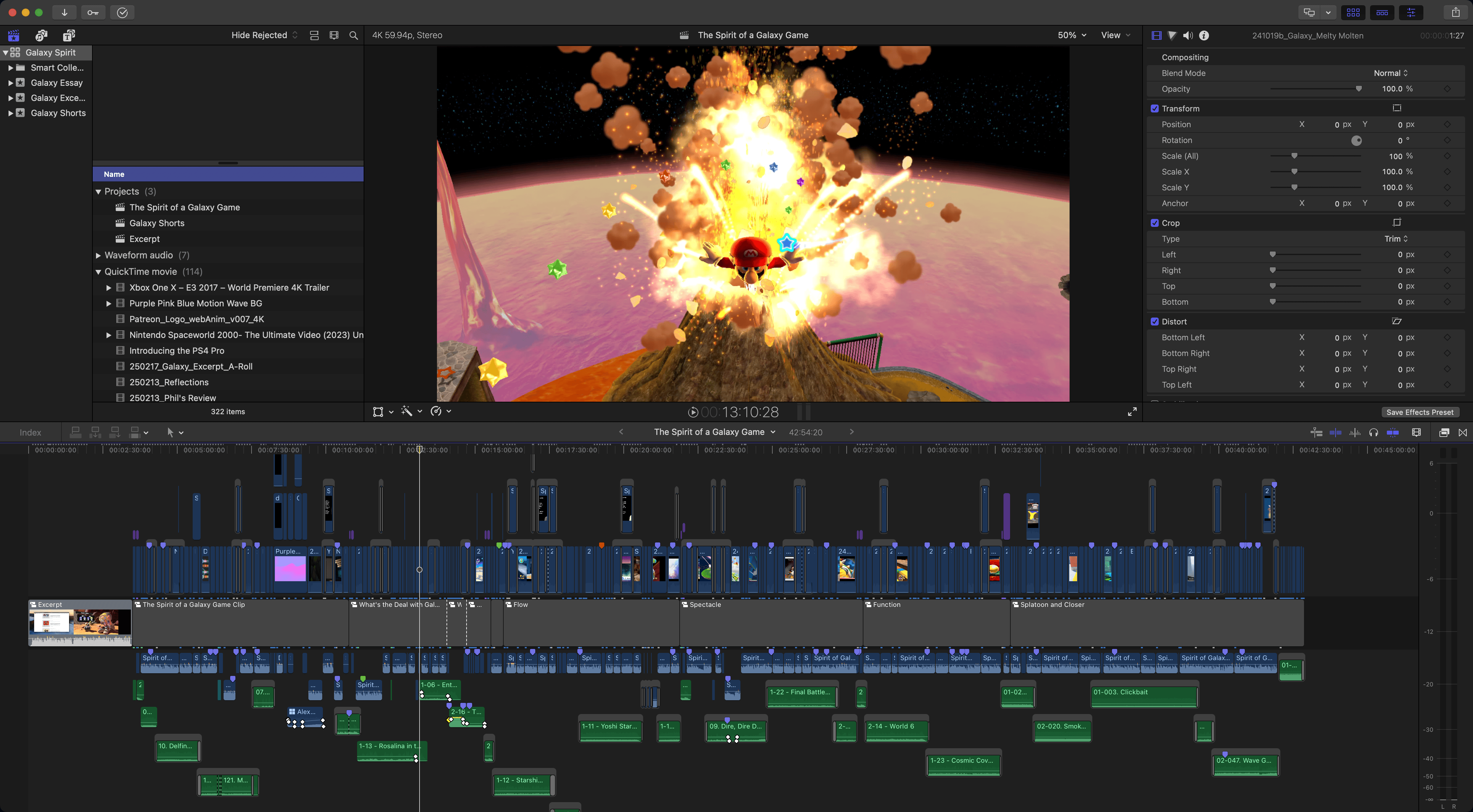Go back using the timeline history arrow

click(x=621, y=432)
